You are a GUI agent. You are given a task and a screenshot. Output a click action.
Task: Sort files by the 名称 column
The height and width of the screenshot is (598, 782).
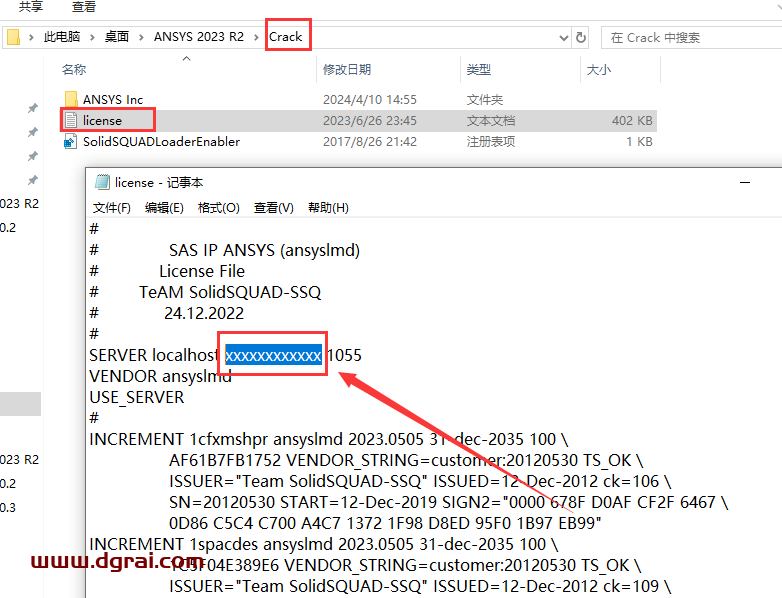click(74, 70)
